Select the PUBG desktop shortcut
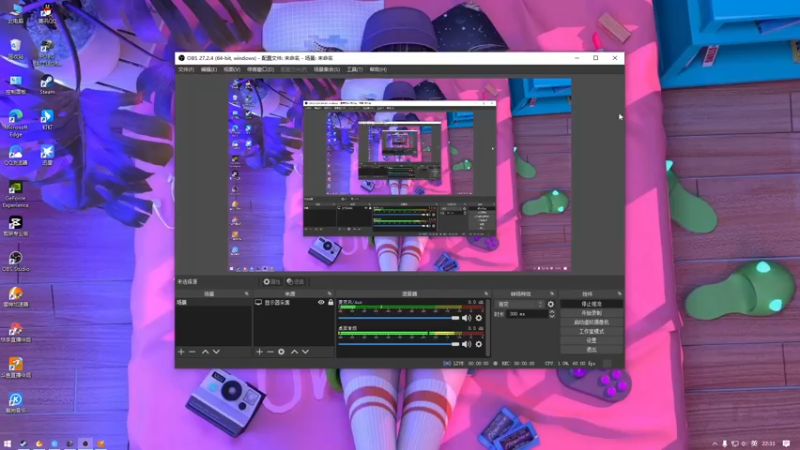 pos(47,53)
